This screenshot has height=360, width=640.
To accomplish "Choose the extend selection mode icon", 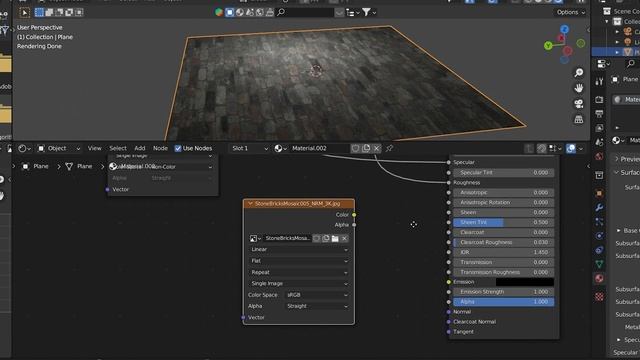I will [x=49, y=12].
